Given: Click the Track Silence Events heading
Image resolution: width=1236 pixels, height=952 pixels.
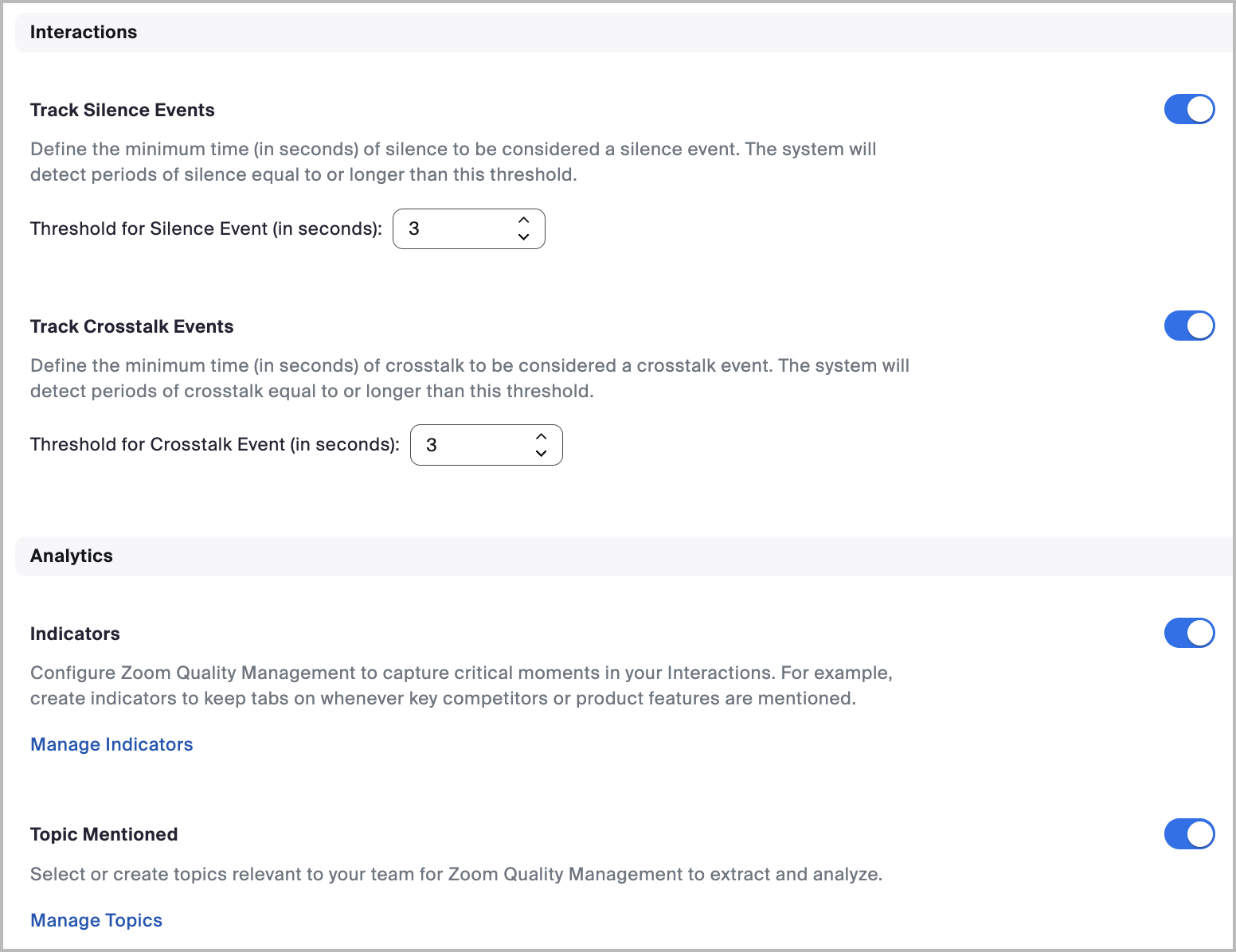Looking at the screenshot, I should (x=123, y=110).
